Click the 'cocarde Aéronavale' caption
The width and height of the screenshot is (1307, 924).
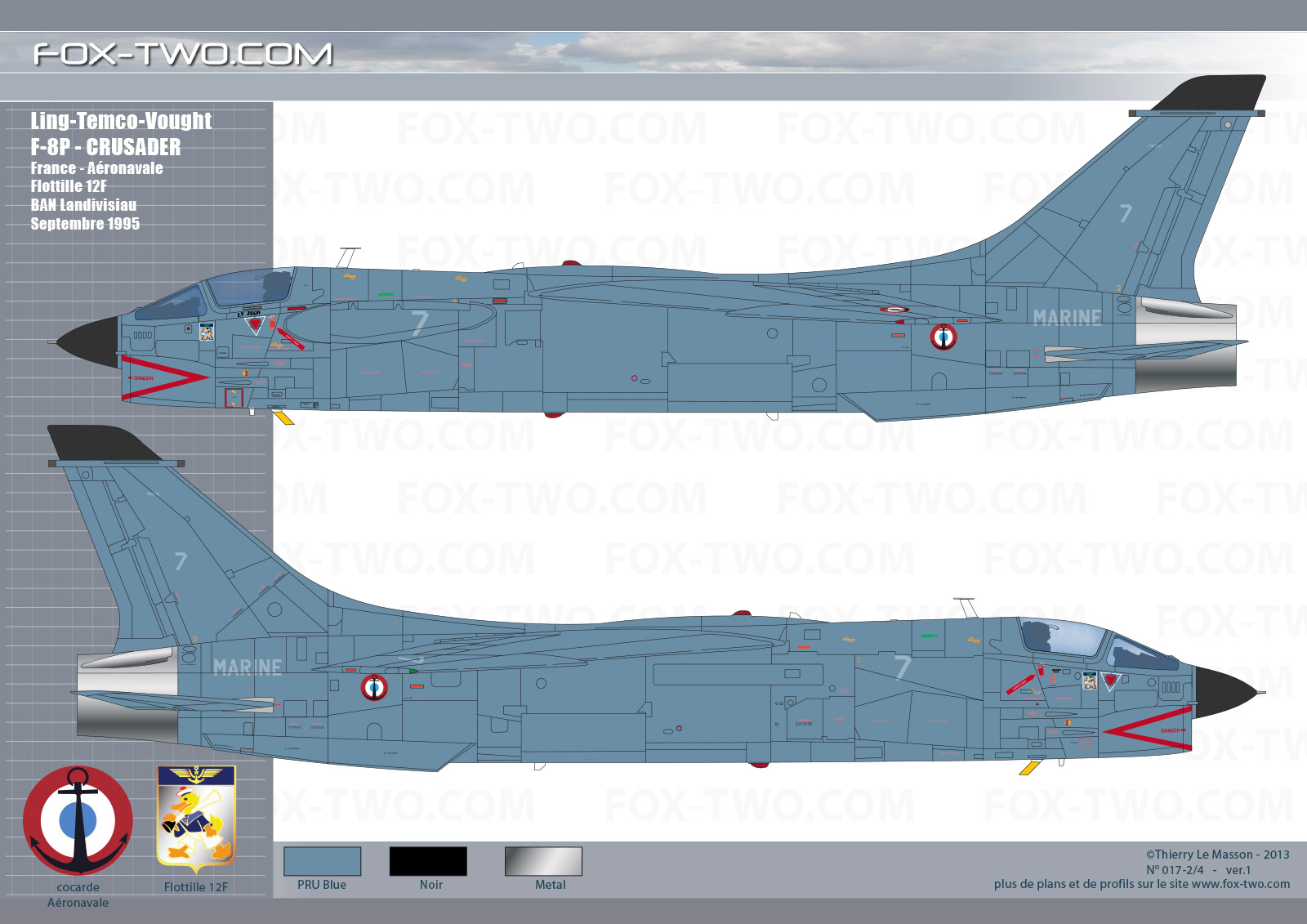[x=78, y=895]
